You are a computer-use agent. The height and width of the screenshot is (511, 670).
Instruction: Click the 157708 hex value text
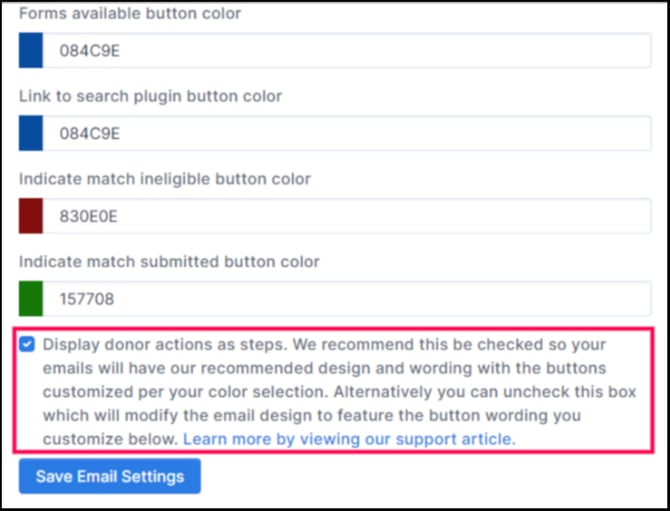click(x=88, y=299)
